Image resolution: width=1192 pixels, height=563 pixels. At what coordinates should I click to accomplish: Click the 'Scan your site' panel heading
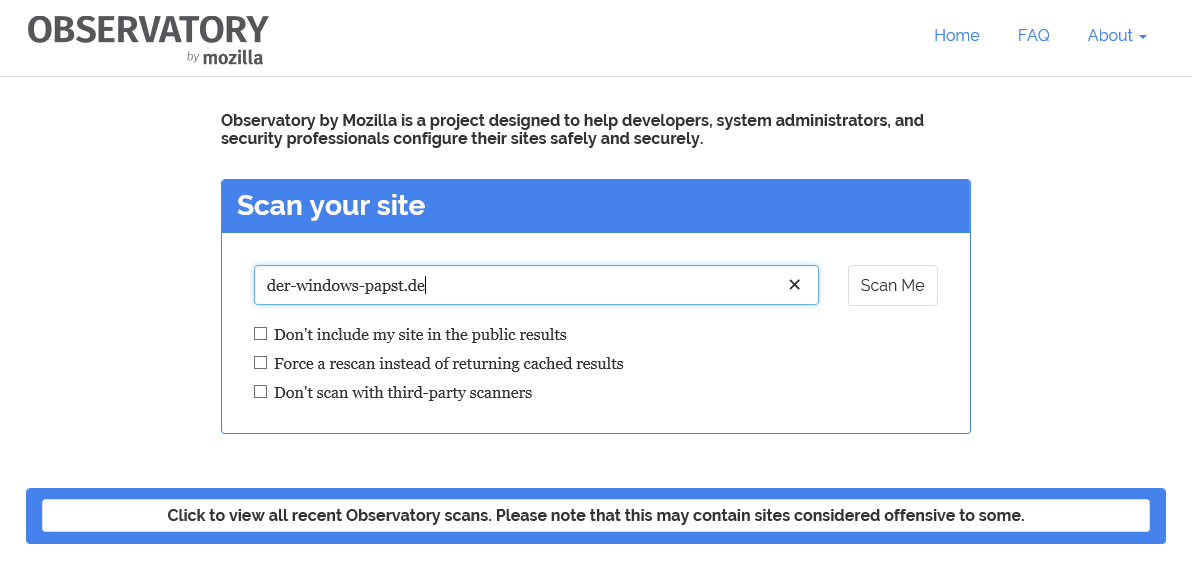(331, 206)
